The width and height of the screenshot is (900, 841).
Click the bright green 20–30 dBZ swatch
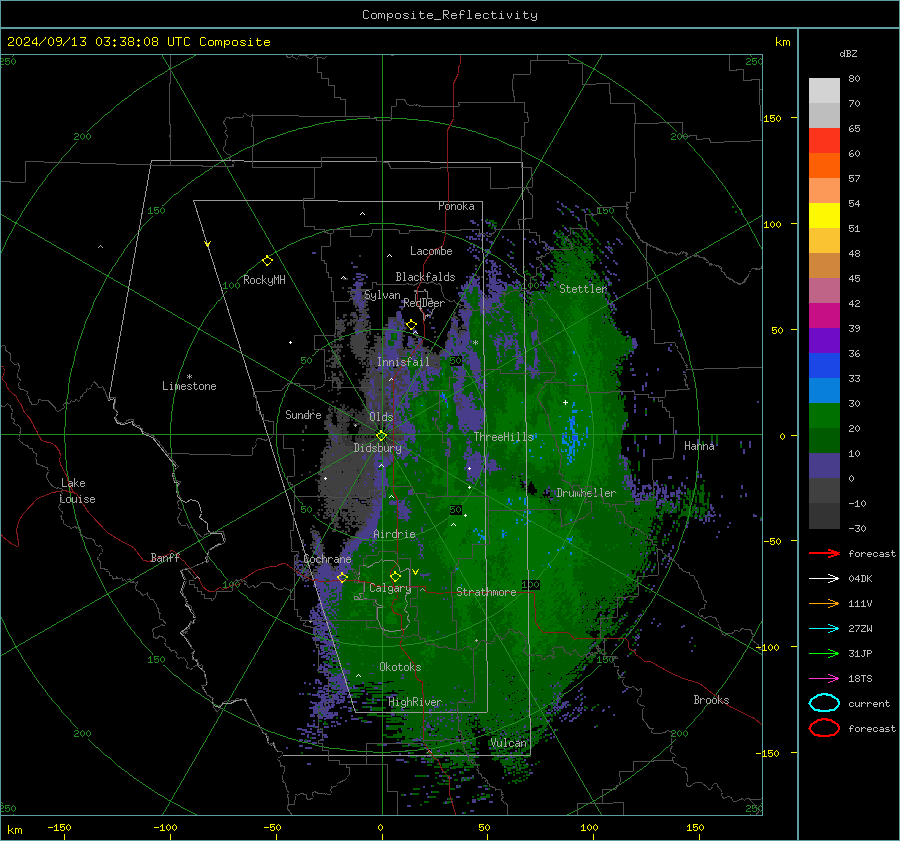pyautogui.click(x=824, y=416)
